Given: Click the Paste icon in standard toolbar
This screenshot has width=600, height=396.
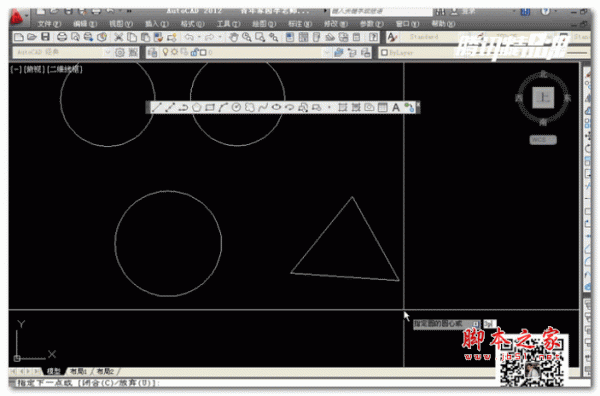Looking at the screenshot, I should [145, 37].
